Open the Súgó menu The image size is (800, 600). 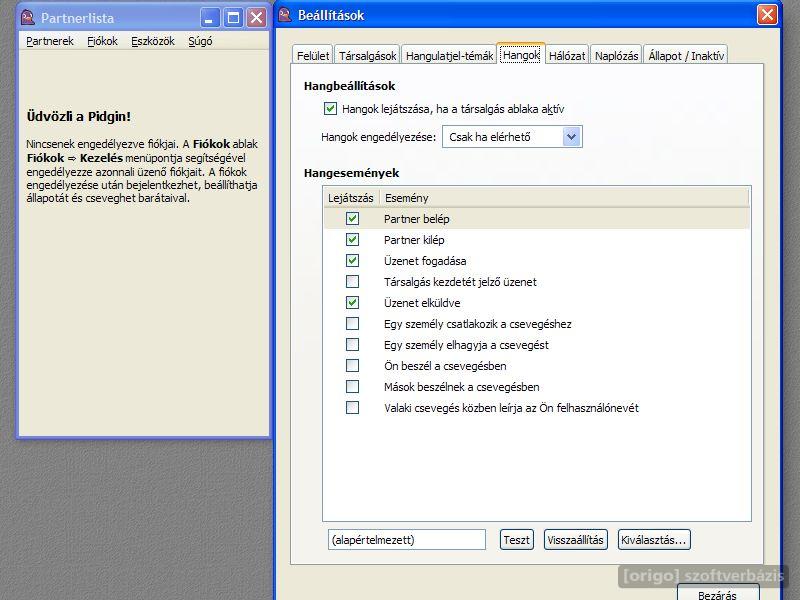click(x=200, y=41)
